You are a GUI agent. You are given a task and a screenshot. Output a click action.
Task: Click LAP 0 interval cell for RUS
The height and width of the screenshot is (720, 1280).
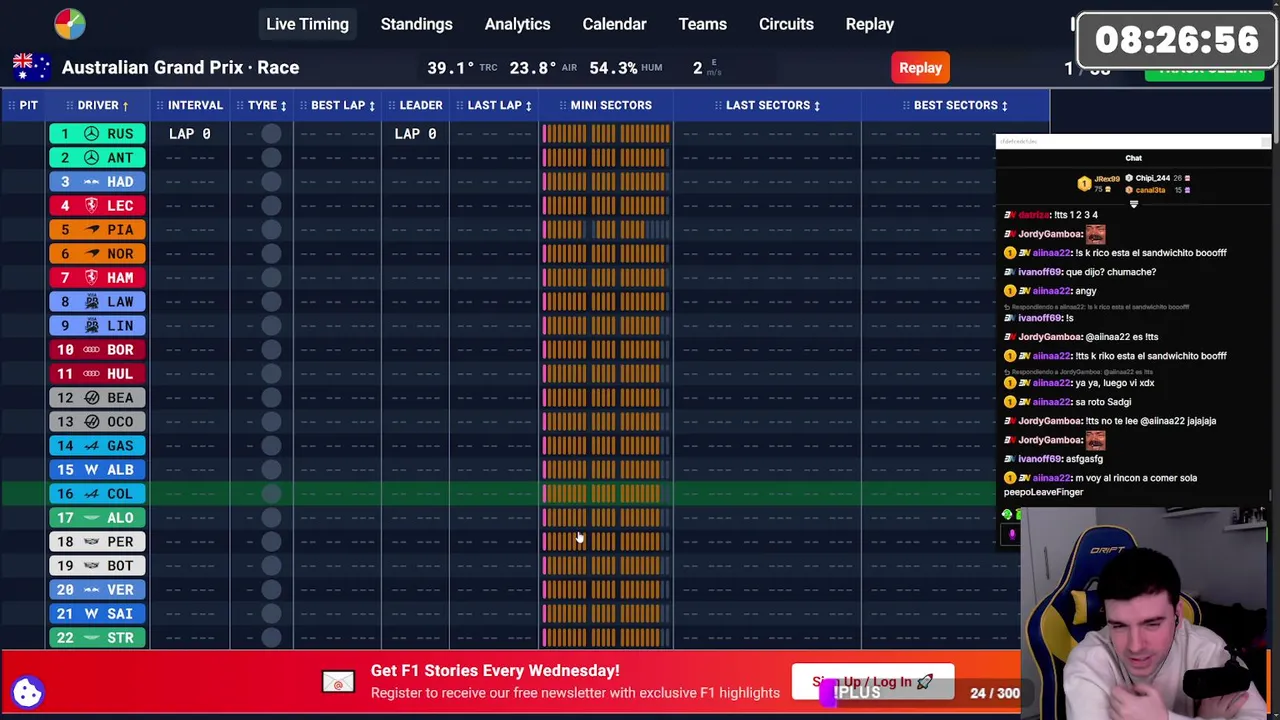point(190,134)
